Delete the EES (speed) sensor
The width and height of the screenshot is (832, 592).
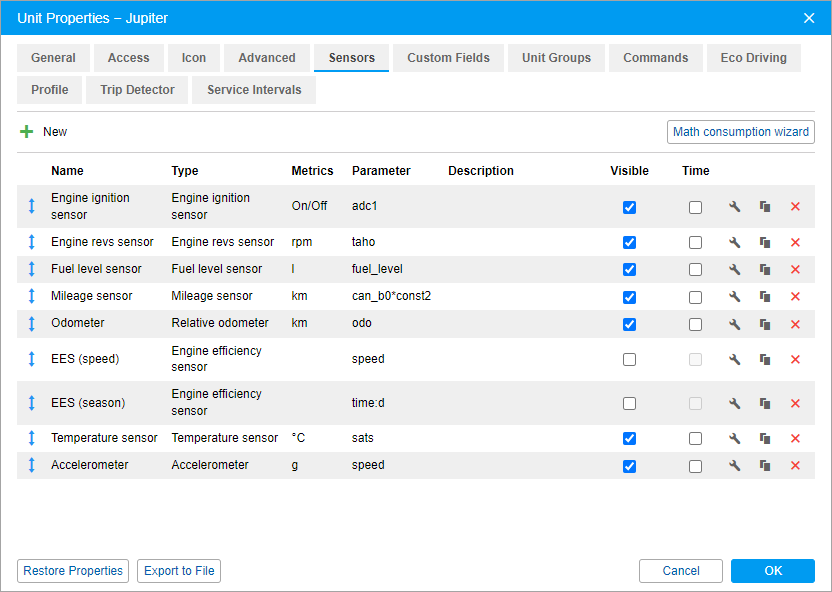click(x=795, y=360)
